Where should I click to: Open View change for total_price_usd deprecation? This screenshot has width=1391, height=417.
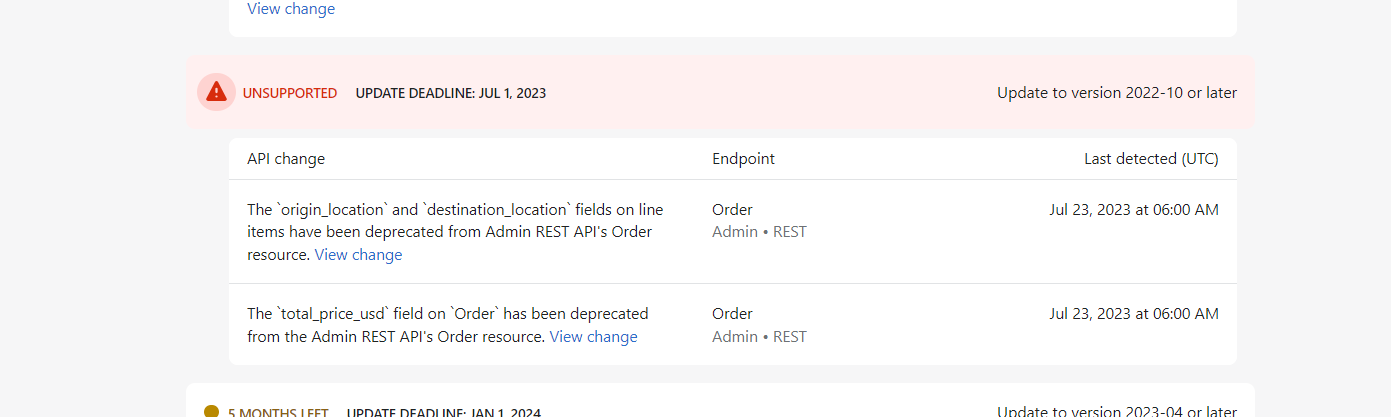coord(593,337)
